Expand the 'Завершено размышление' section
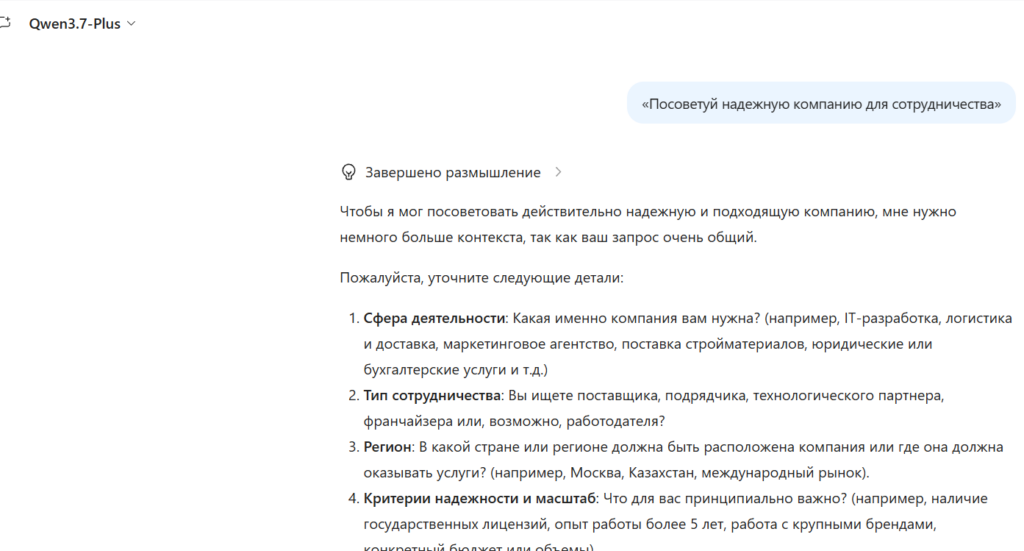This screenshot has width=1024, height=551. tap(453, 172)
